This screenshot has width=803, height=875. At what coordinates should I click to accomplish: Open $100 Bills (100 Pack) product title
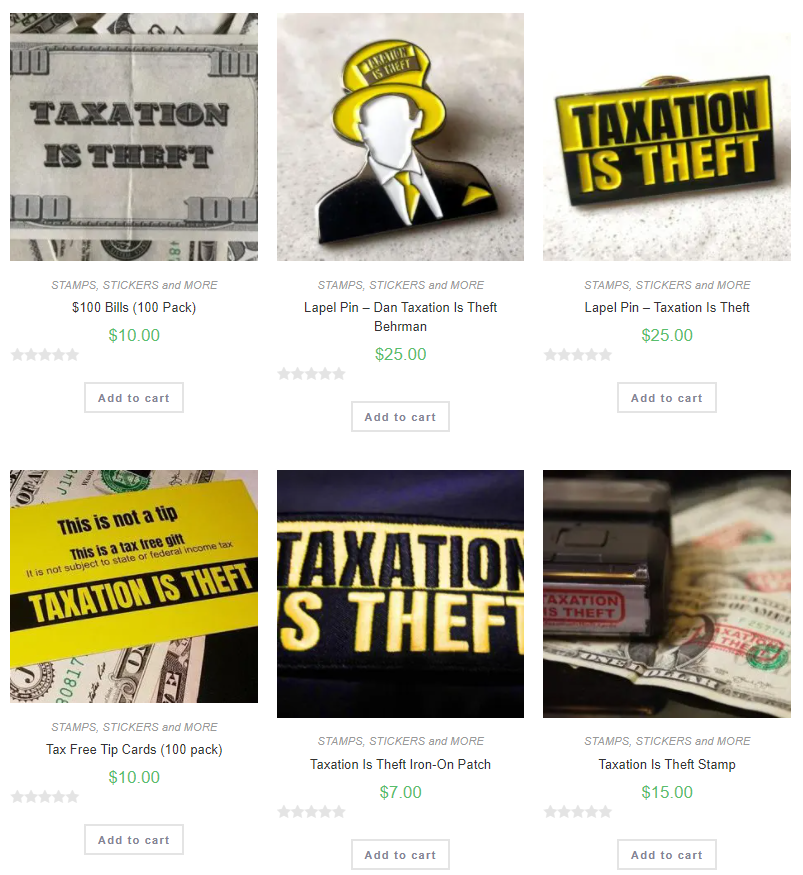point(134,307)
